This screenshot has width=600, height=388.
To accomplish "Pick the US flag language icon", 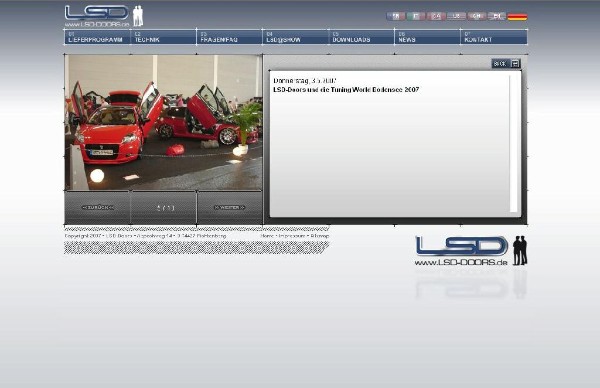I will [x=456, y=16].
